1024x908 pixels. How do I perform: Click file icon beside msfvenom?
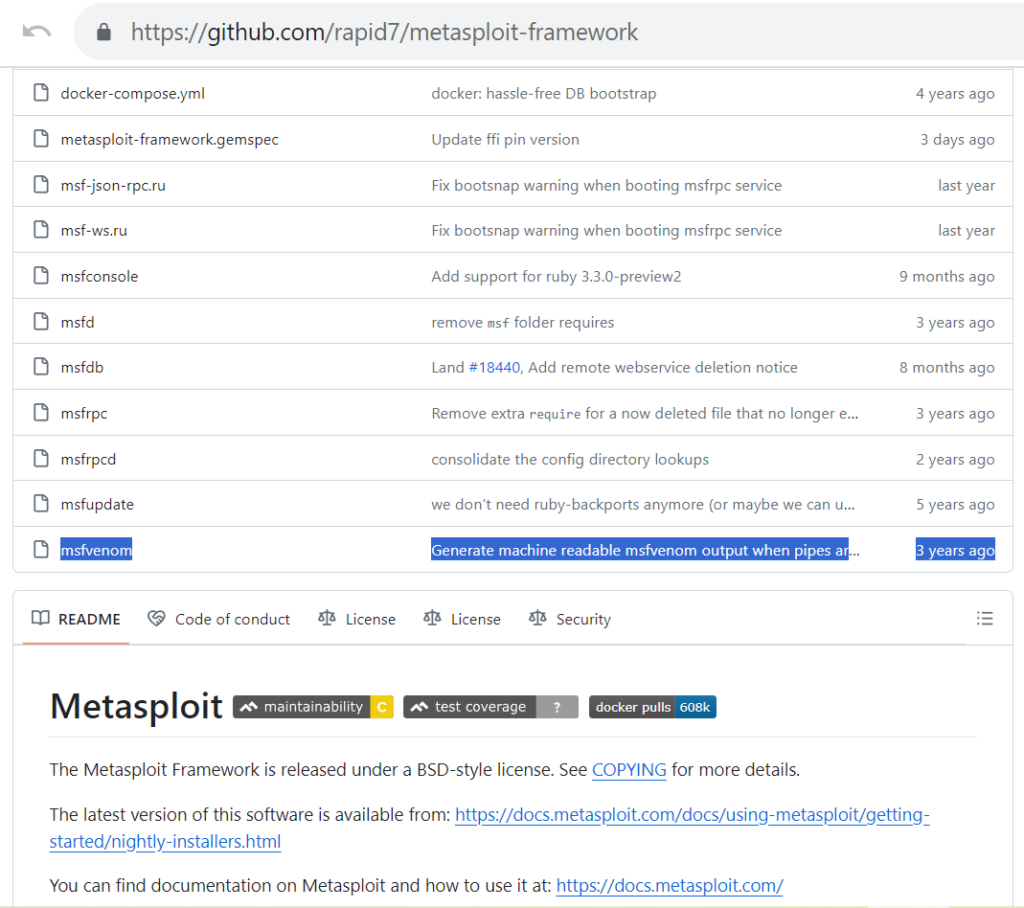coord(41,549)
